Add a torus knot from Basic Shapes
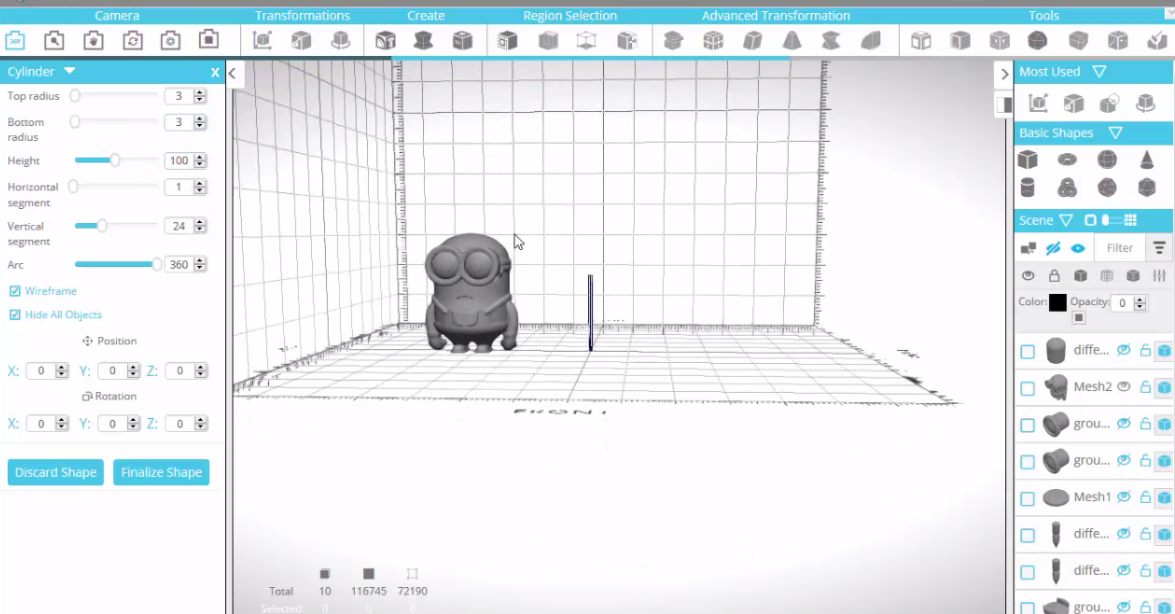The image size is (1175, 614). [1067, 187]
